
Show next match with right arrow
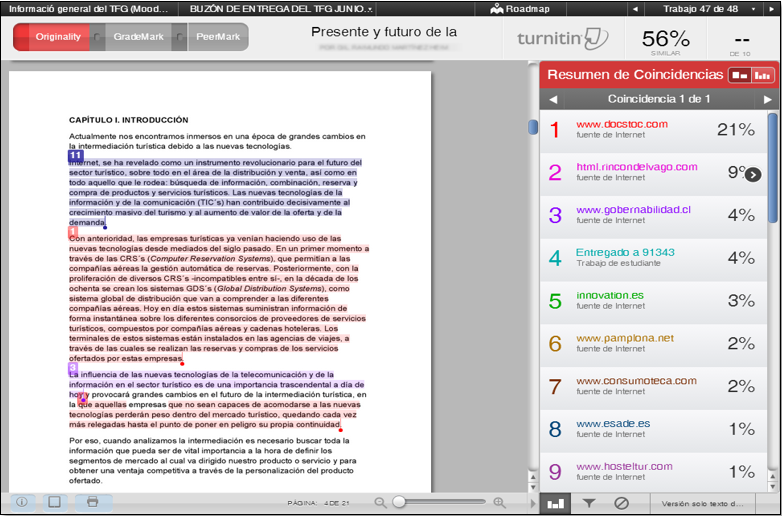[768, 99]
